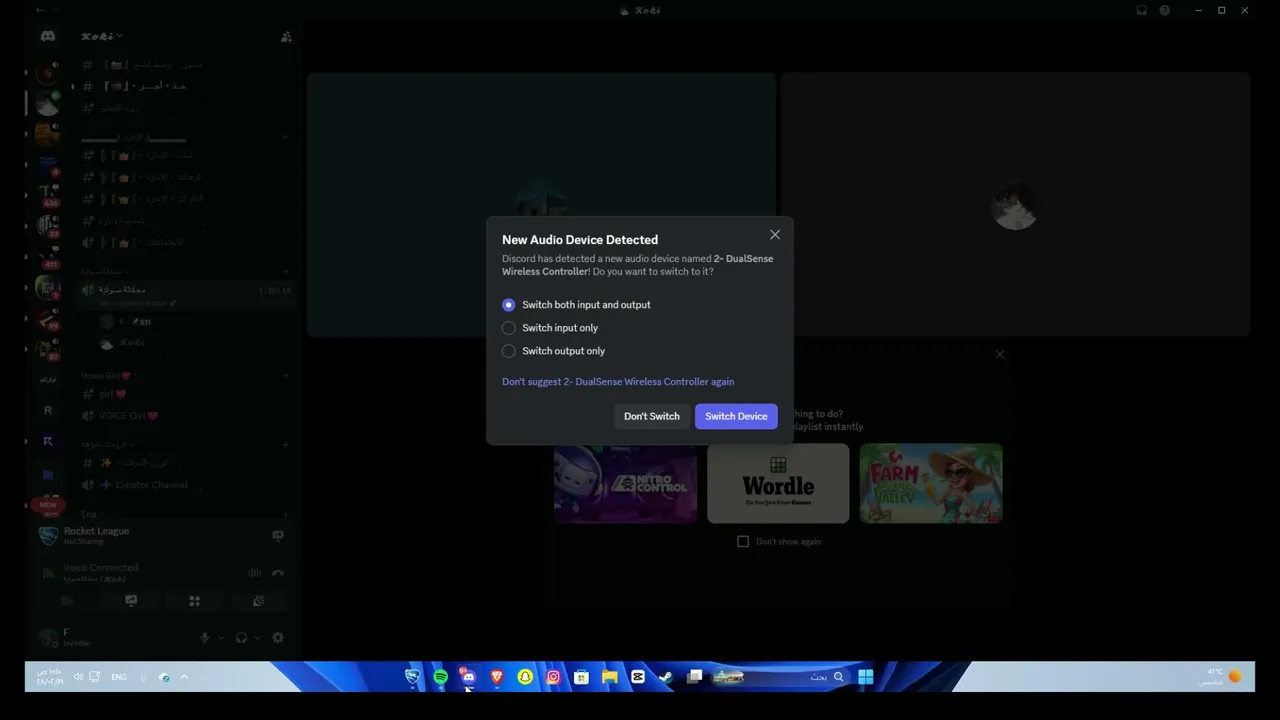The image size is (1280, 720).
Task: Open user profile avatar showing Invisible
Action: coord(47,638)
